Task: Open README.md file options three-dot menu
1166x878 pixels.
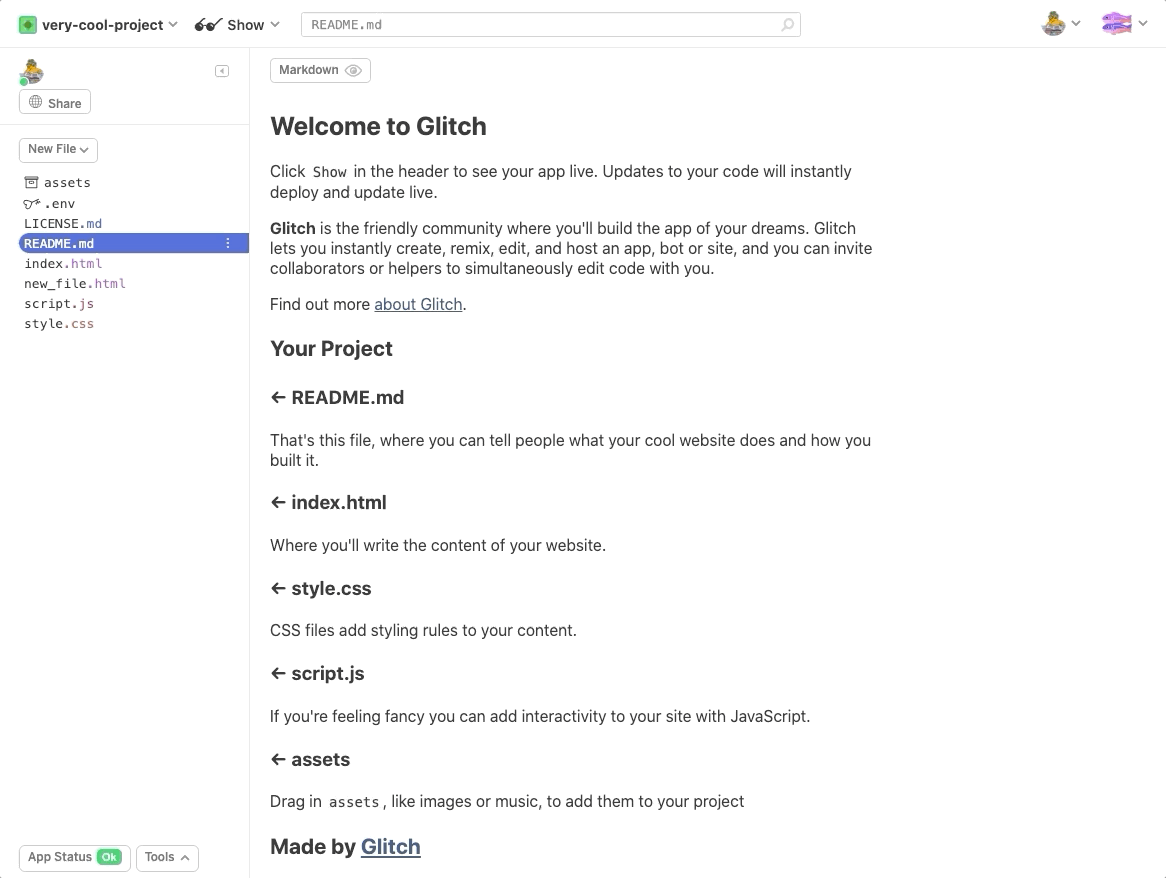Action: click(x=228, y=244)
